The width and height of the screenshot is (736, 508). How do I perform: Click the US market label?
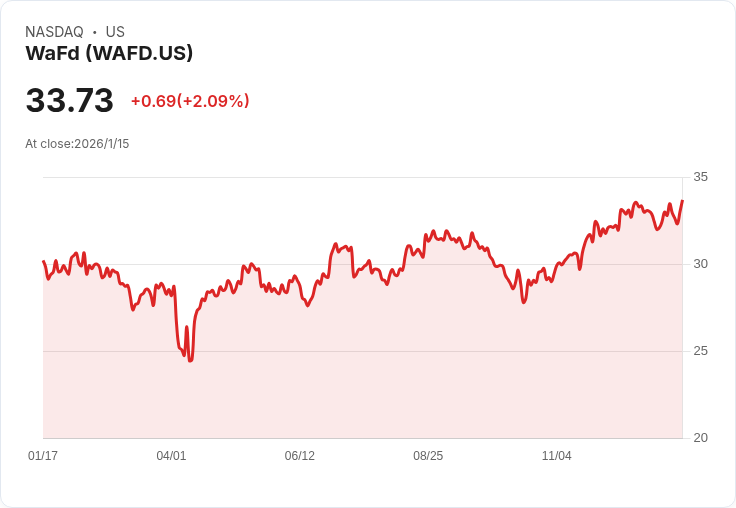[x=115, y=32]
